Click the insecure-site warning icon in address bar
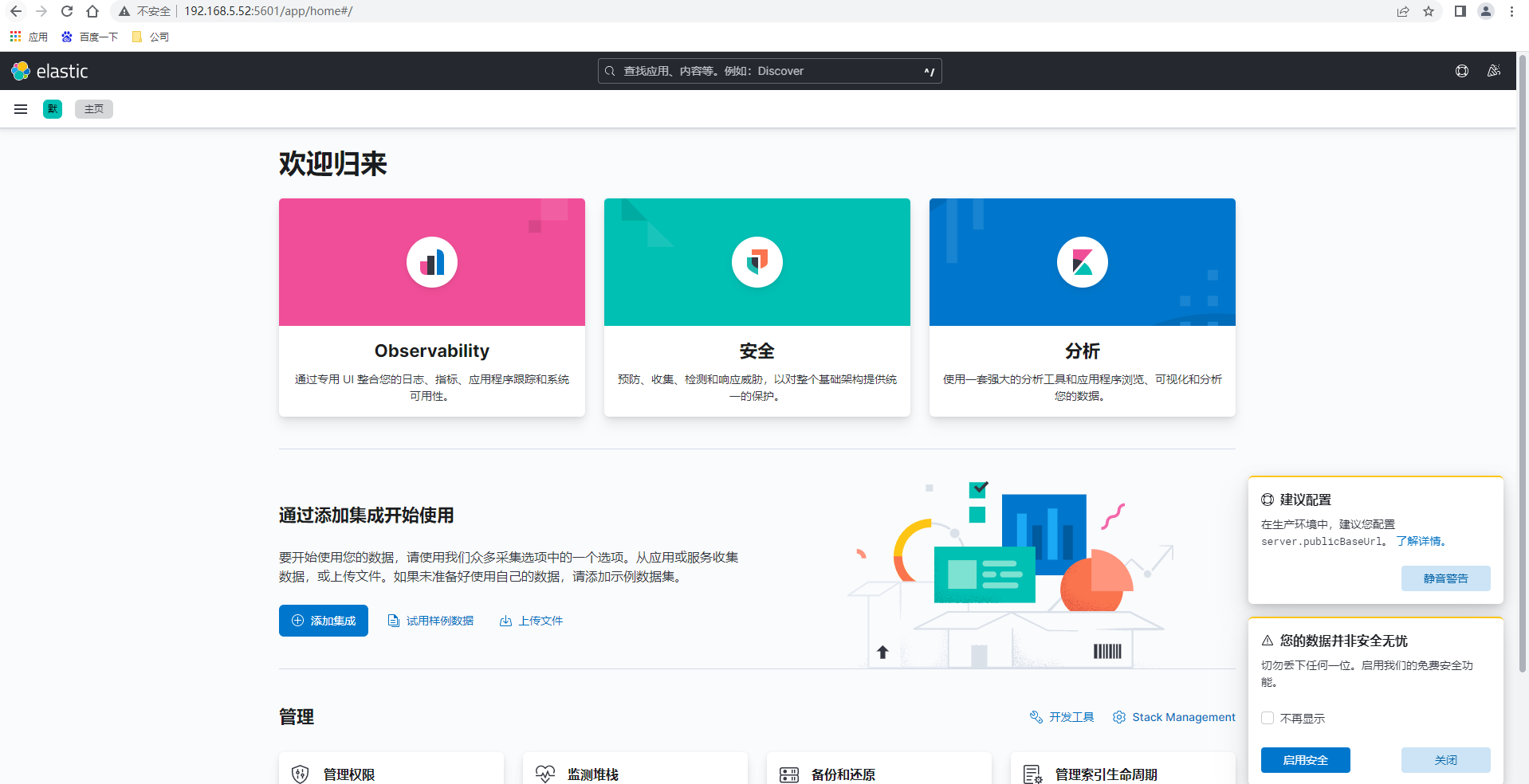1529x784 pixels. tap(124, 11)
